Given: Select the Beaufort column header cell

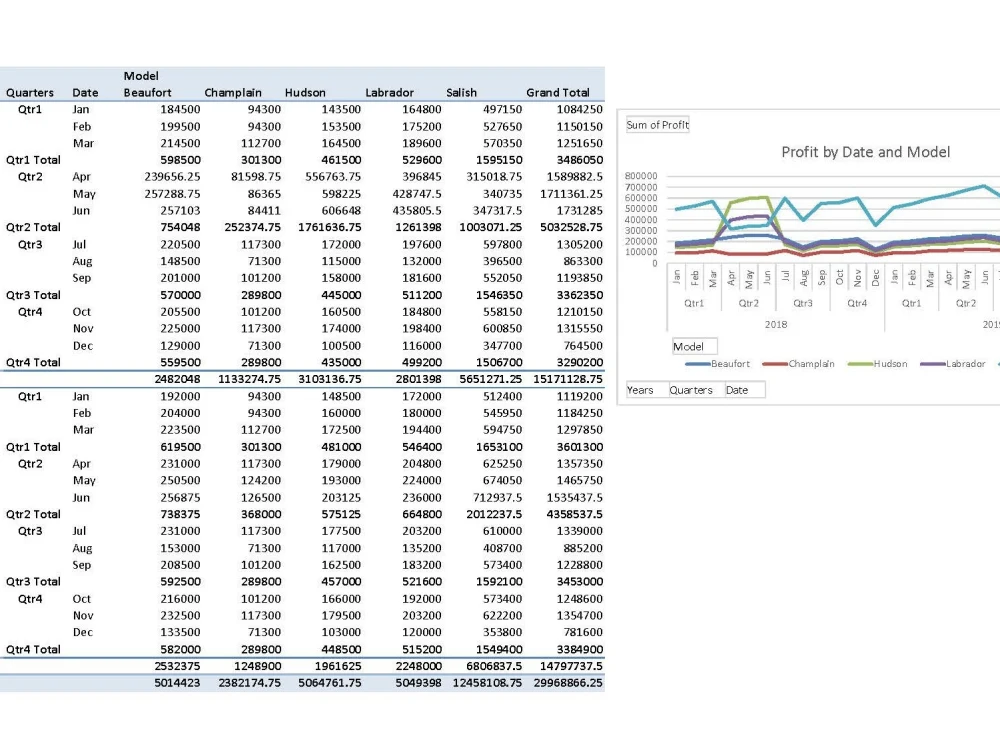Looking at the screenshot, I should click(x=148, y=92).
